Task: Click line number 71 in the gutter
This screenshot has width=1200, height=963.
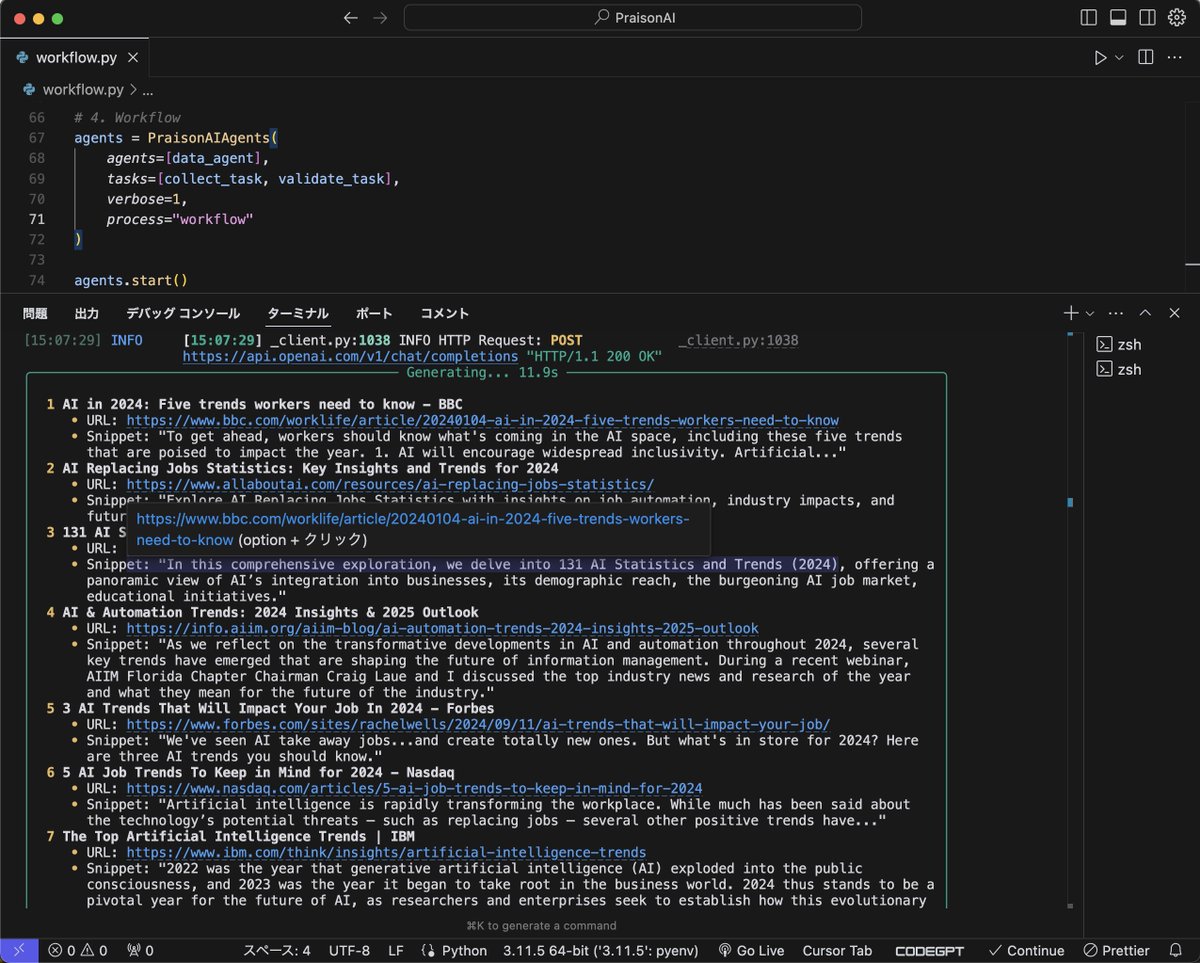Action: coord(36,219)
